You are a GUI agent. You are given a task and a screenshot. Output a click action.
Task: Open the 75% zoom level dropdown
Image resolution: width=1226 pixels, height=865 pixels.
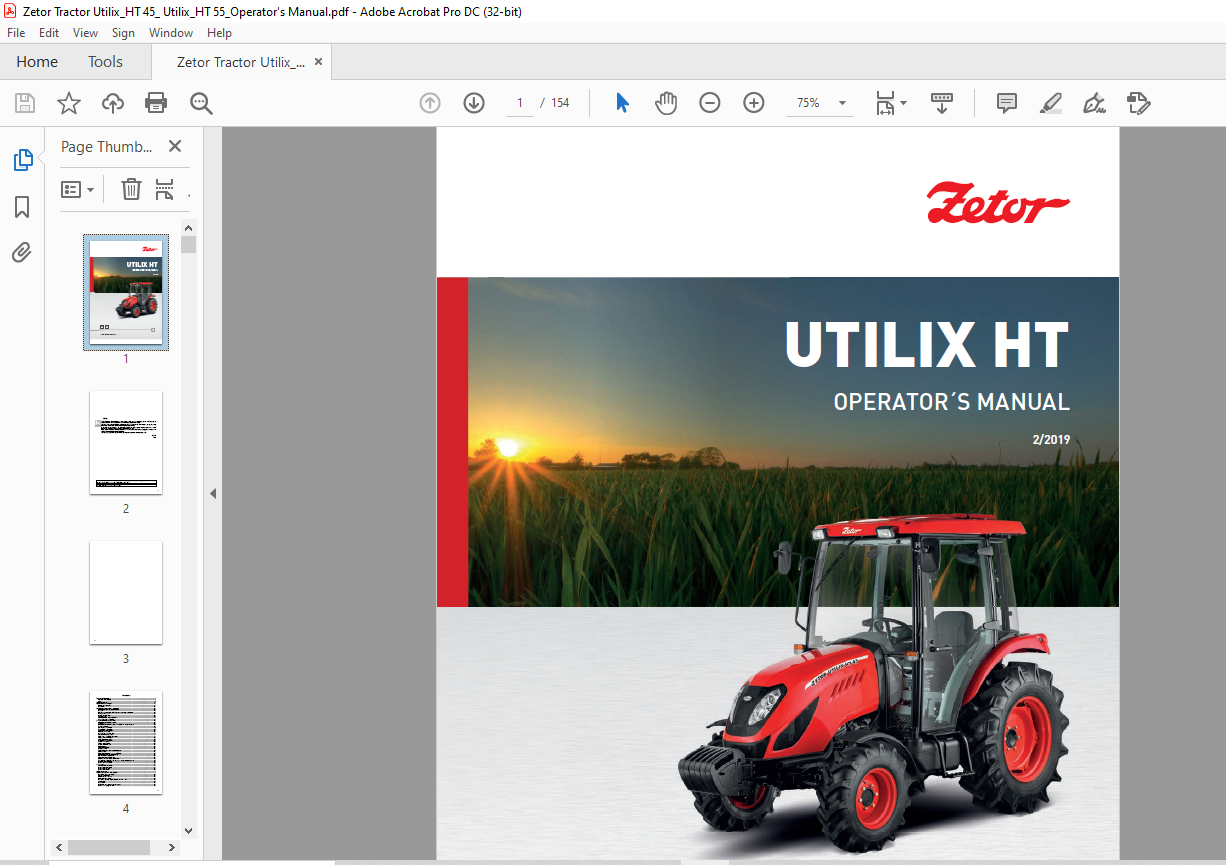842,103
